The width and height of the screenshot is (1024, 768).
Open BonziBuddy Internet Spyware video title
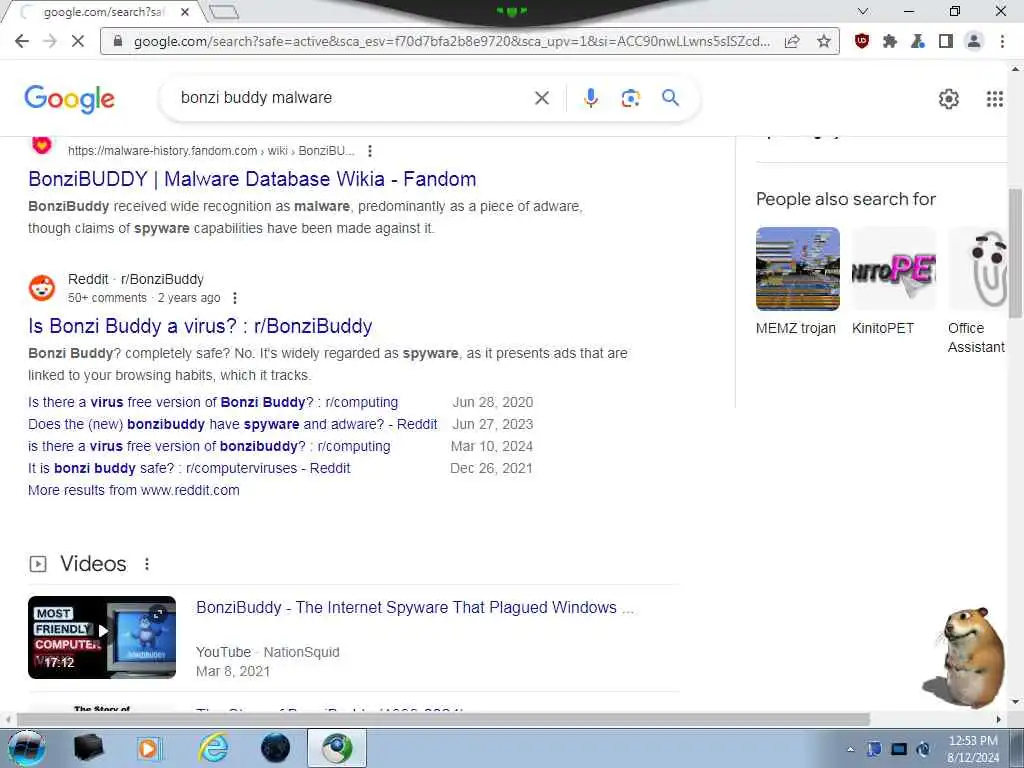point(415,607)
